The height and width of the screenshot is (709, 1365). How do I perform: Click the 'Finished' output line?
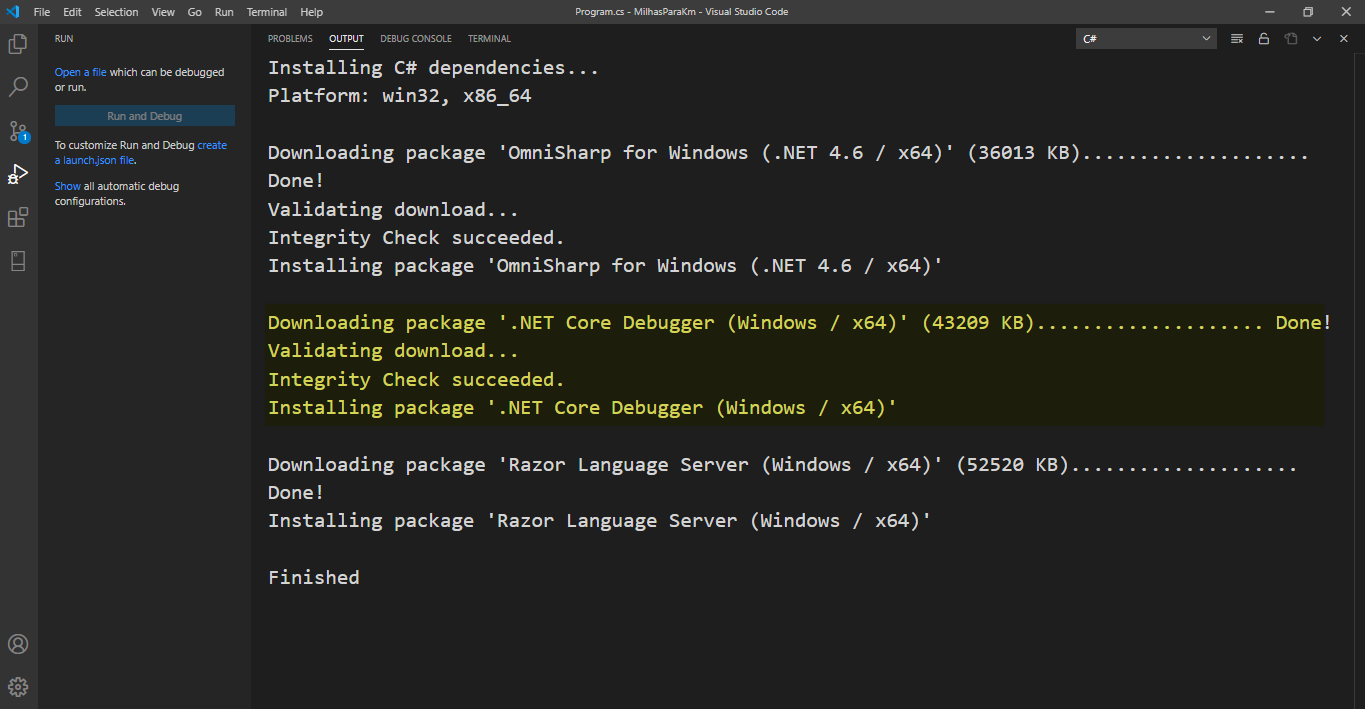(x=314, y=577)
